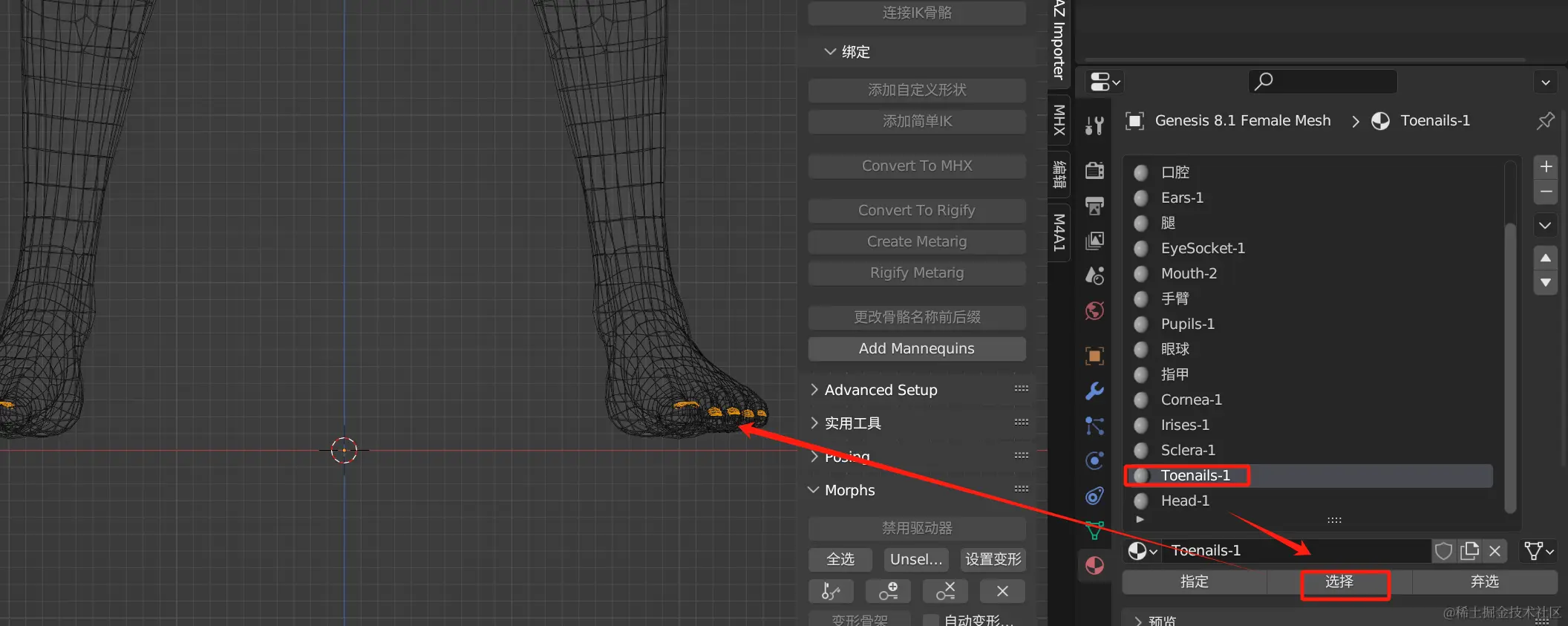Open the View Layer properties tab
Image resolution: width=1568 pixels, height=626 pixels.
[1094, 241]
